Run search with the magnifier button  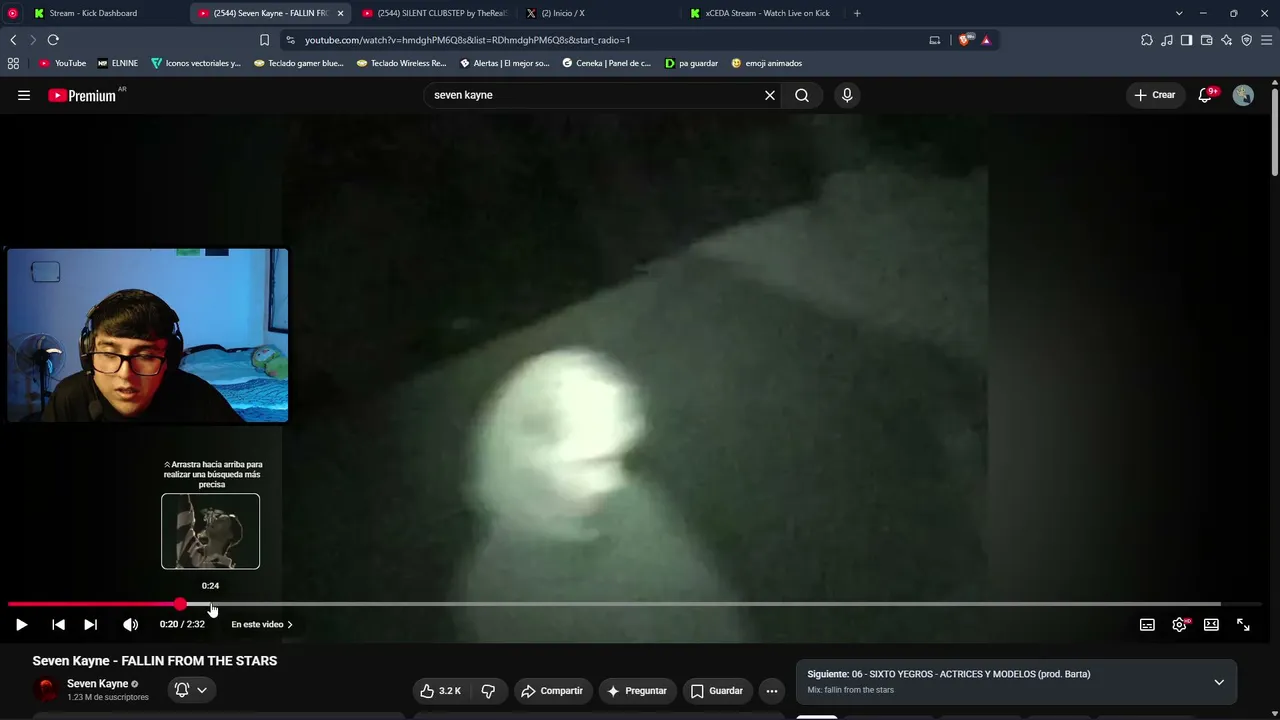(x=802, y=95)
